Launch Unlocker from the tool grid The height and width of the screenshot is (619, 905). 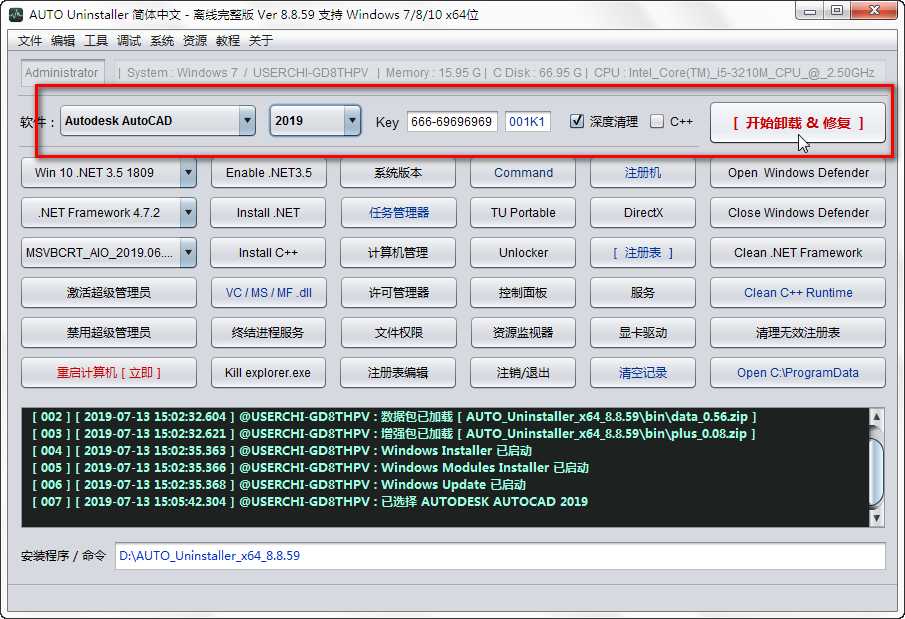(522, 252)
